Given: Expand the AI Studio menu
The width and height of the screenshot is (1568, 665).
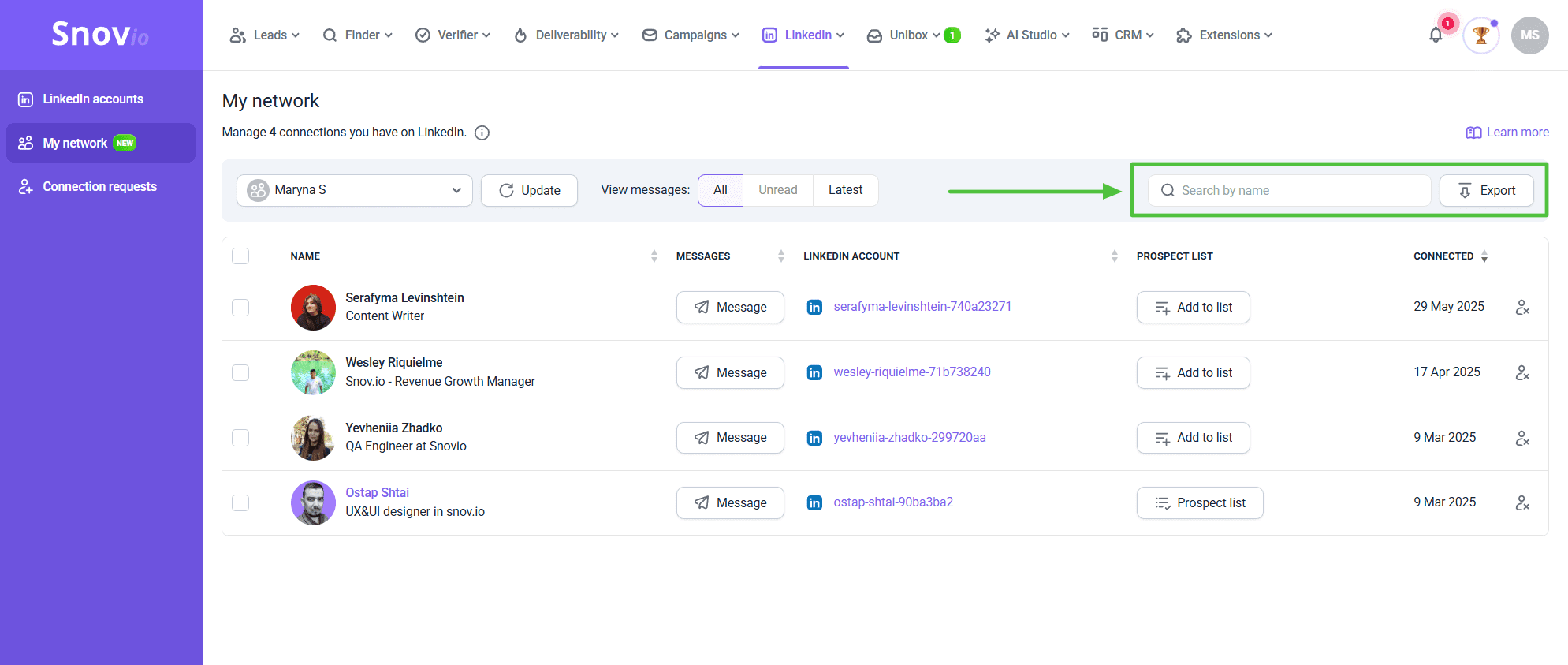Looking at the screenshot, I should coord(1027,35).
